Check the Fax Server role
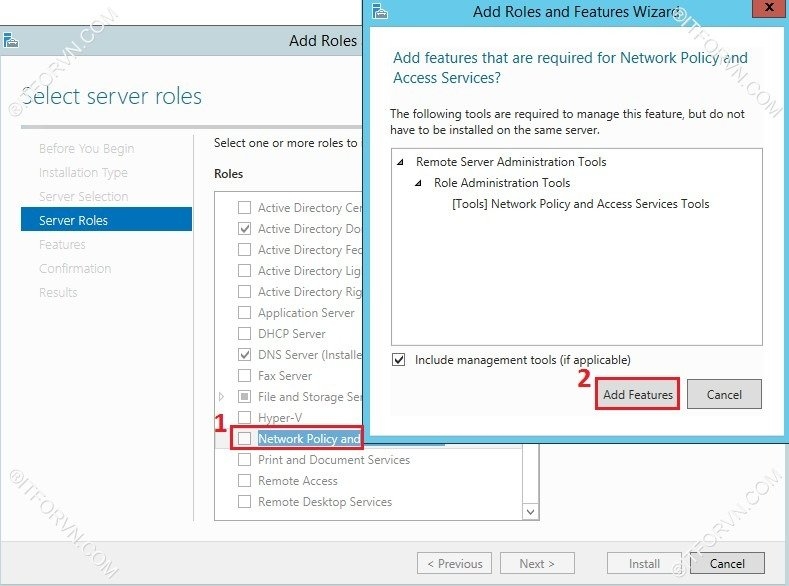Screen dimensions: 789x586 244,376
